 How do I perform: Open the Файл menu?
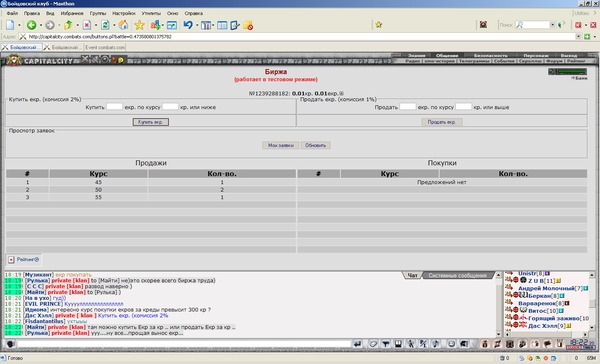[12, 13]
